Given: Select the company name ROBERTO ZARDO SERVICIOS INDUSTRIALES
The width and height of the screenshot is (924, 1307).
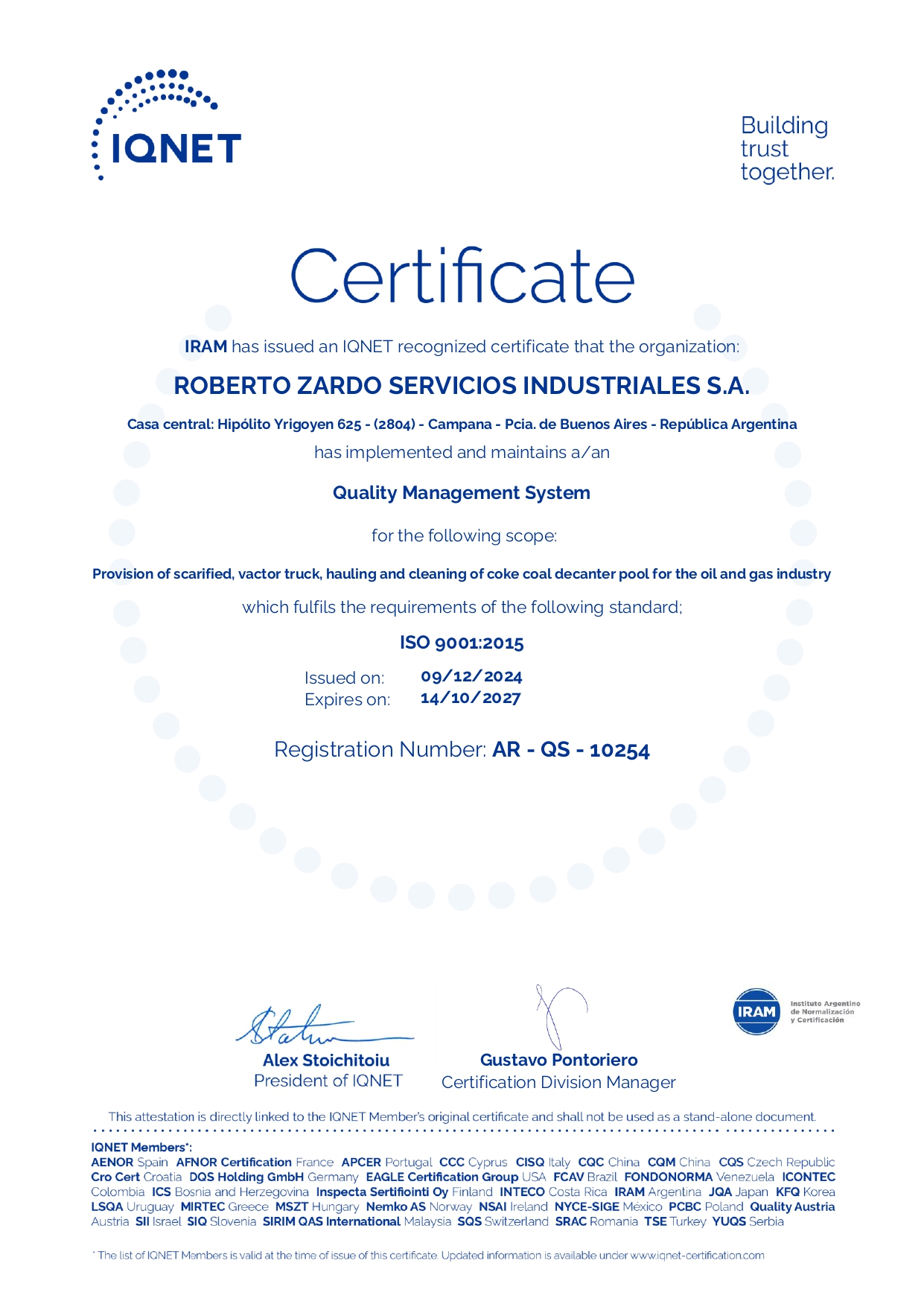Looking at the screenshot, I should pos(462,386).
